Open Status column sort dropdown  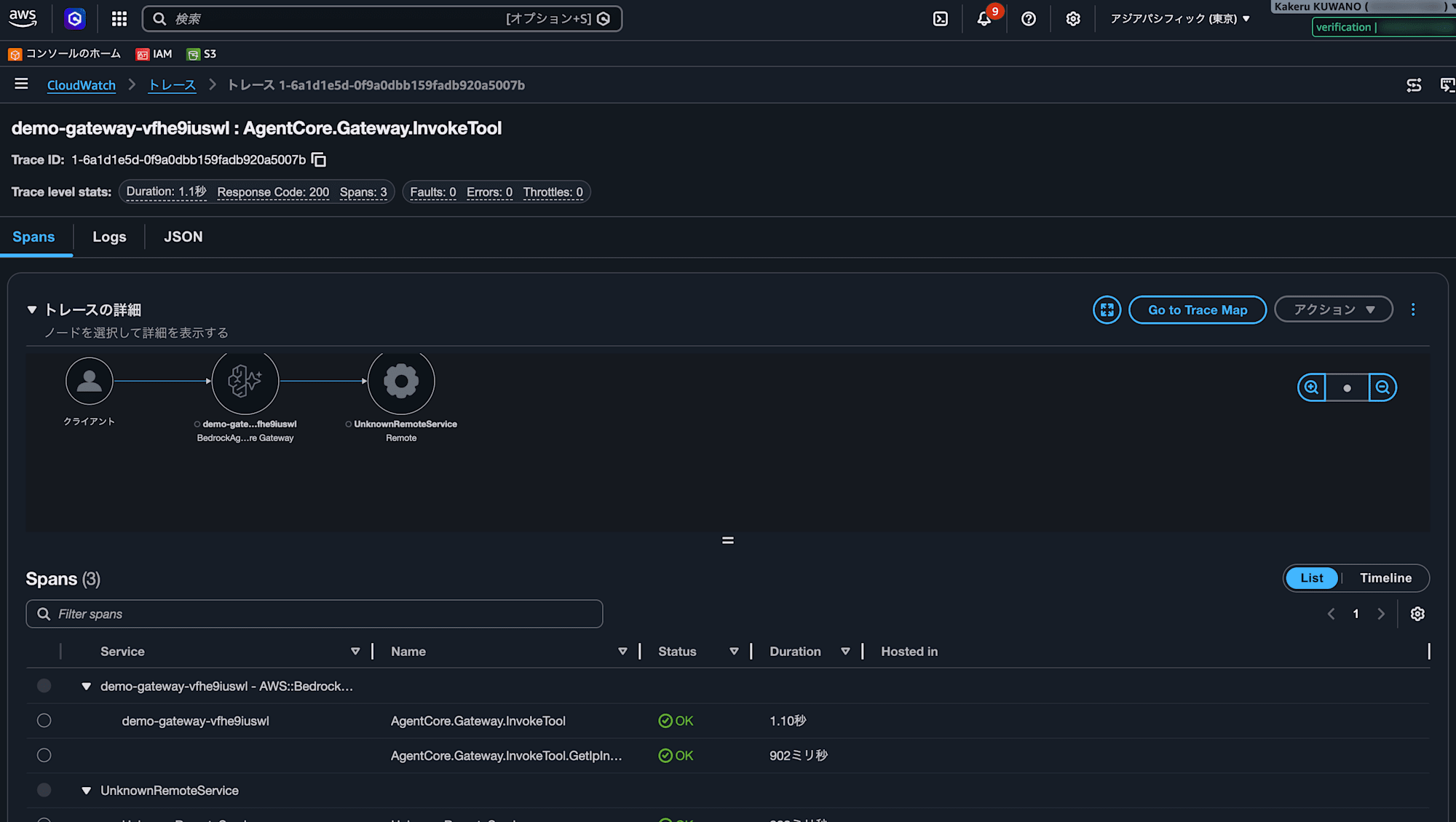click(x=734, y=652)
